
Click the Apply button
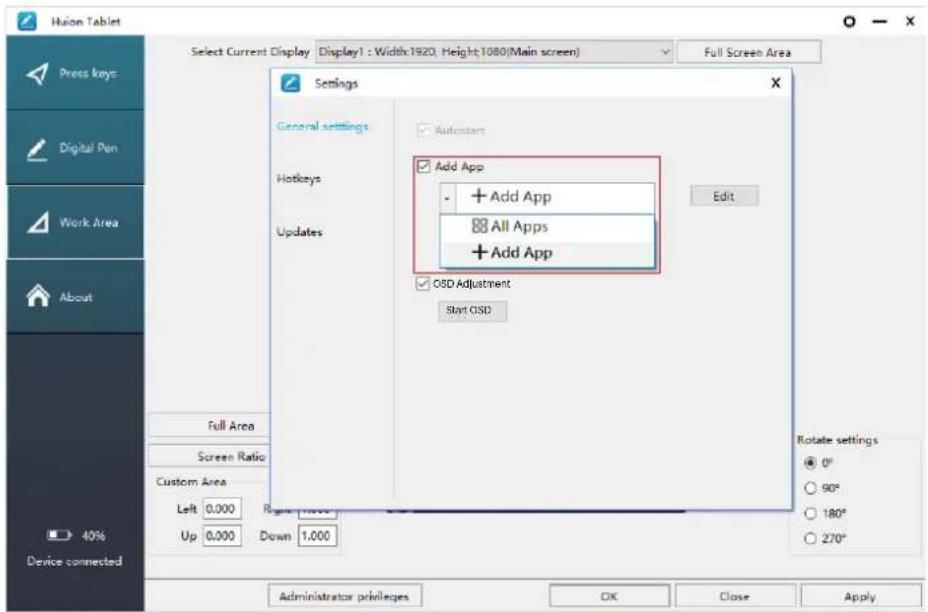860,596
